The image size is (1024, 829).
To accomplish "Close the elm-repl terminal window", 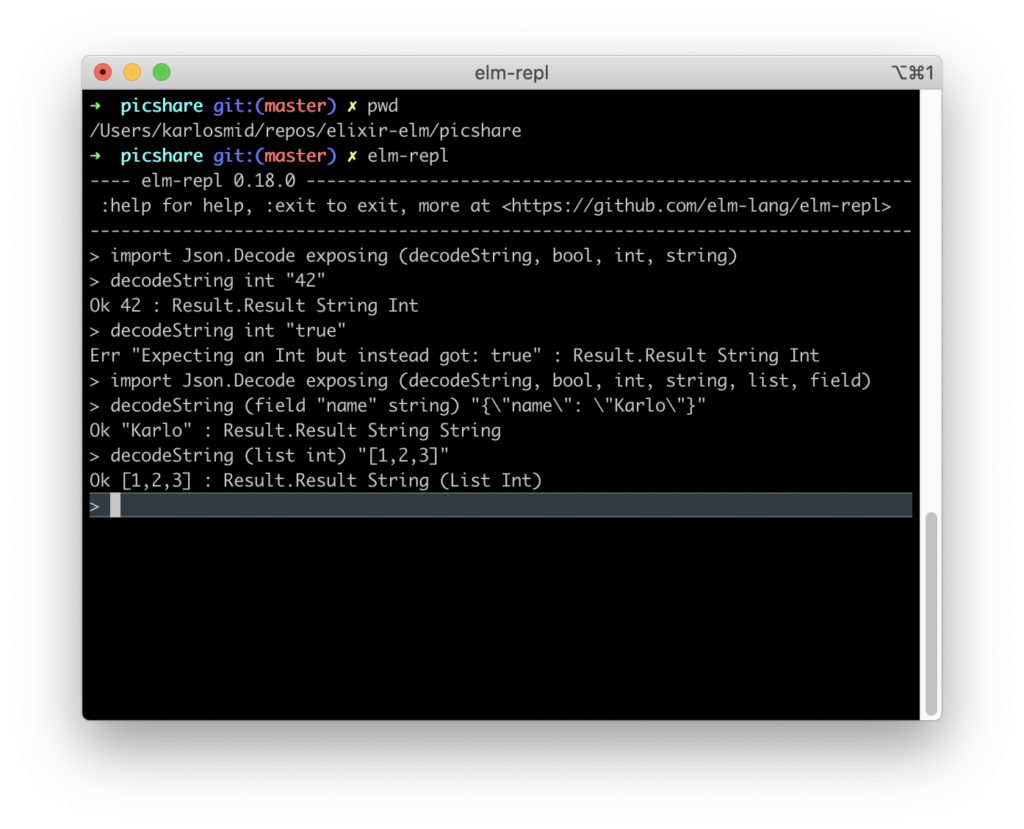I will [103, 72].
